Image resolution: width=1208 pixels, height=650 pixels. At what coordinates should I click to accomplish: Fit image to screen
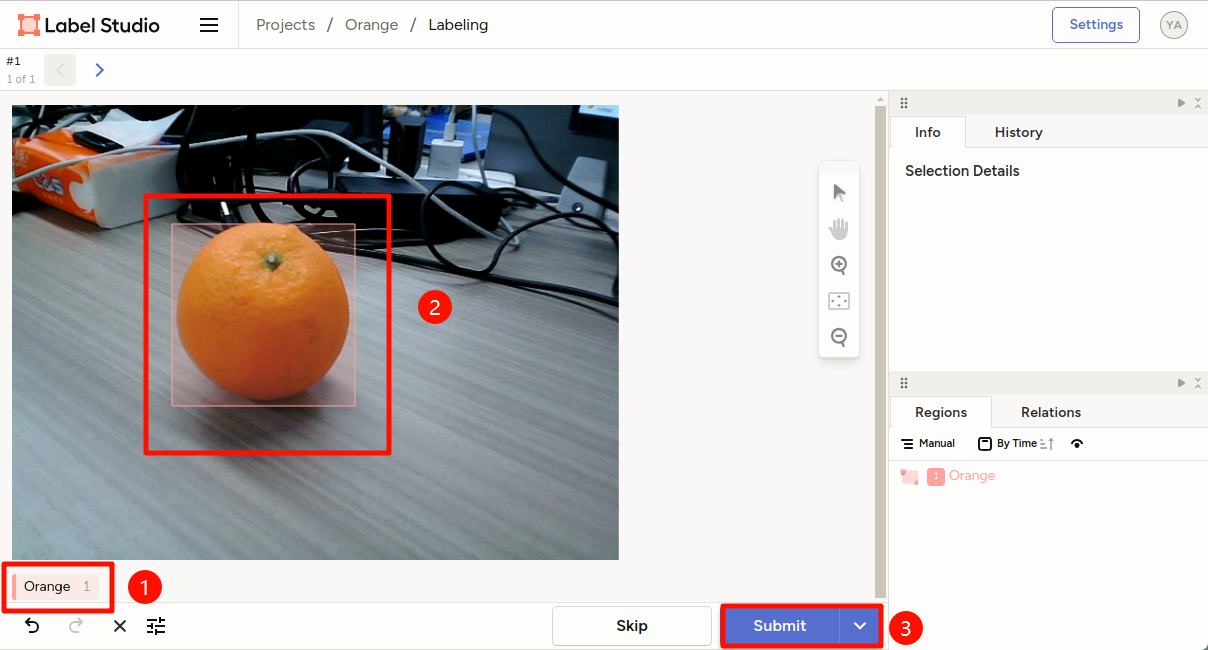(x=839, y=301)
